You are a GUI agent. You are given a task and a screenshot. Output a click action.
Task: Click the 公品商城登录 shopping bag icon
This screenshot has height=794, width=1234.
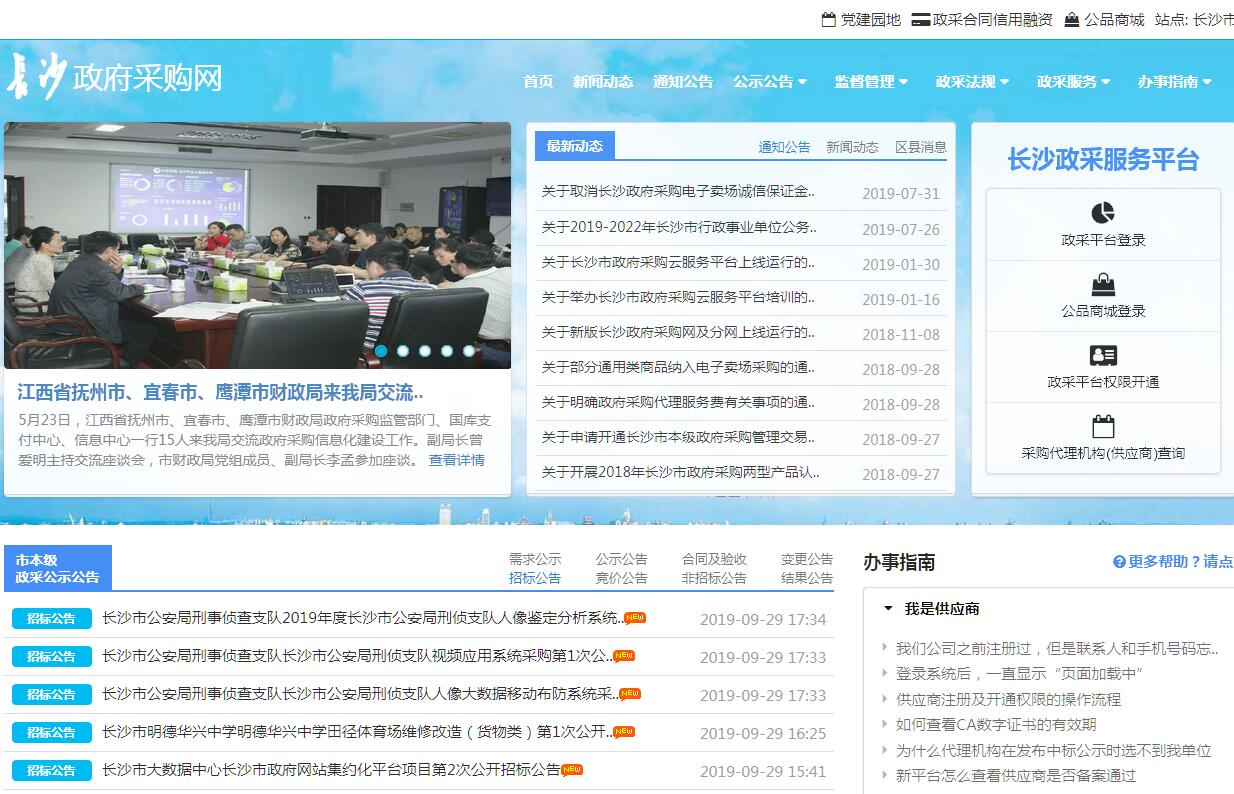tap(1103, 285)
